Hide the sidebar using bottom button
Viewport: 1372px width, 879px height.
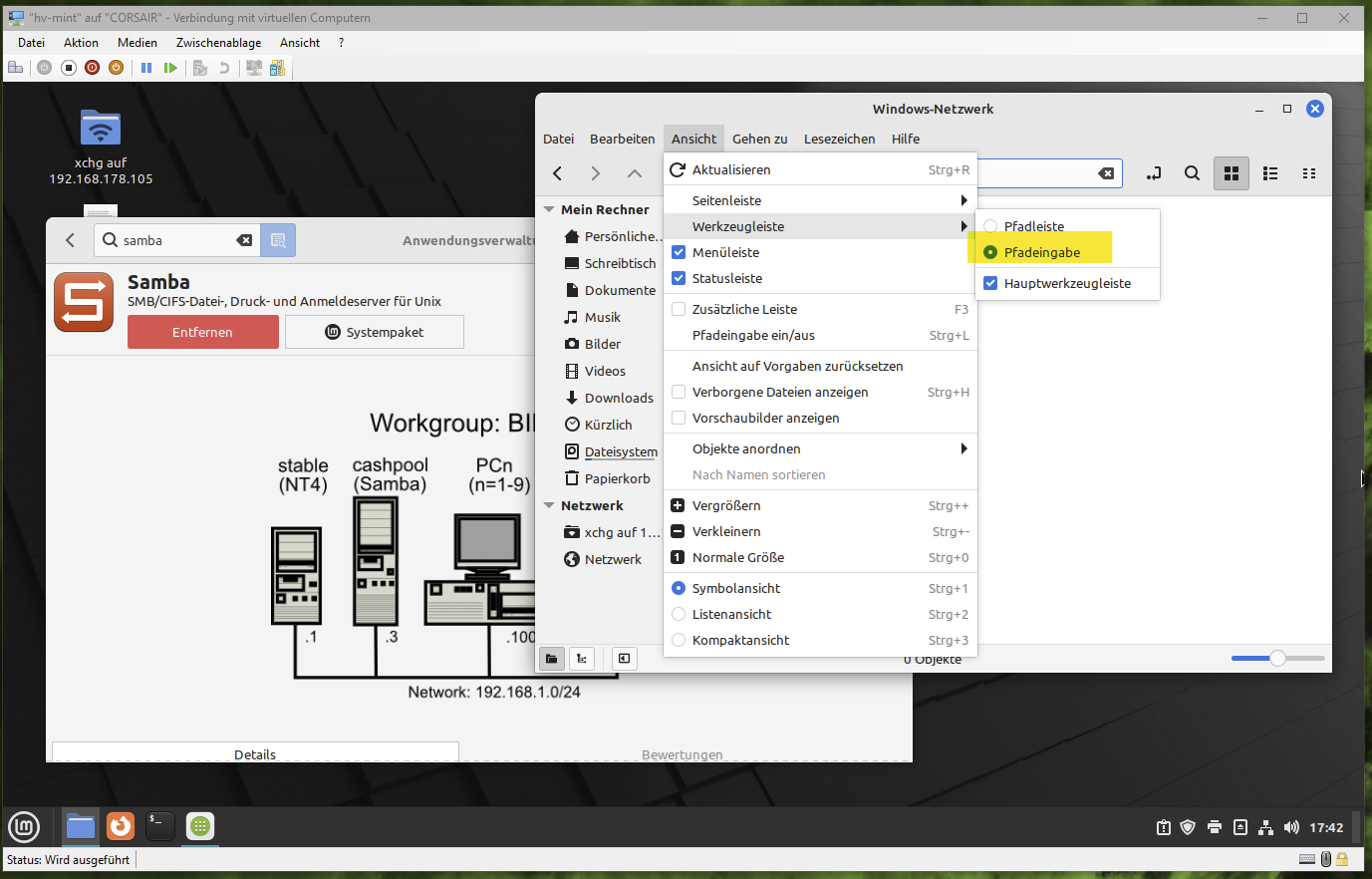(624, 659)
